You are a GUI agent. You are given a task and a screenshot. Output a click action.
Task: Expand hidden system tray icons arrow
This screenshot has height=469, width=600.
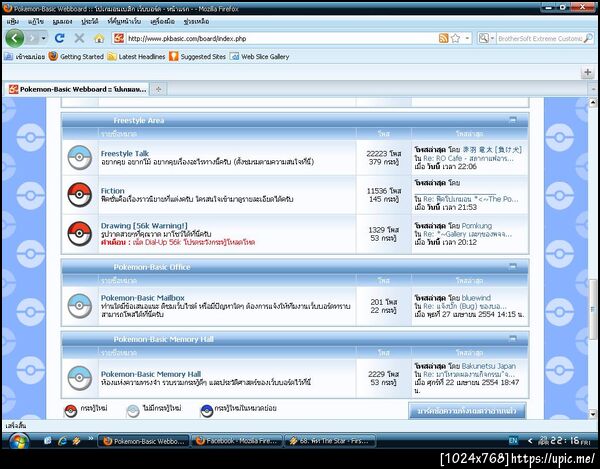[530, 441]
